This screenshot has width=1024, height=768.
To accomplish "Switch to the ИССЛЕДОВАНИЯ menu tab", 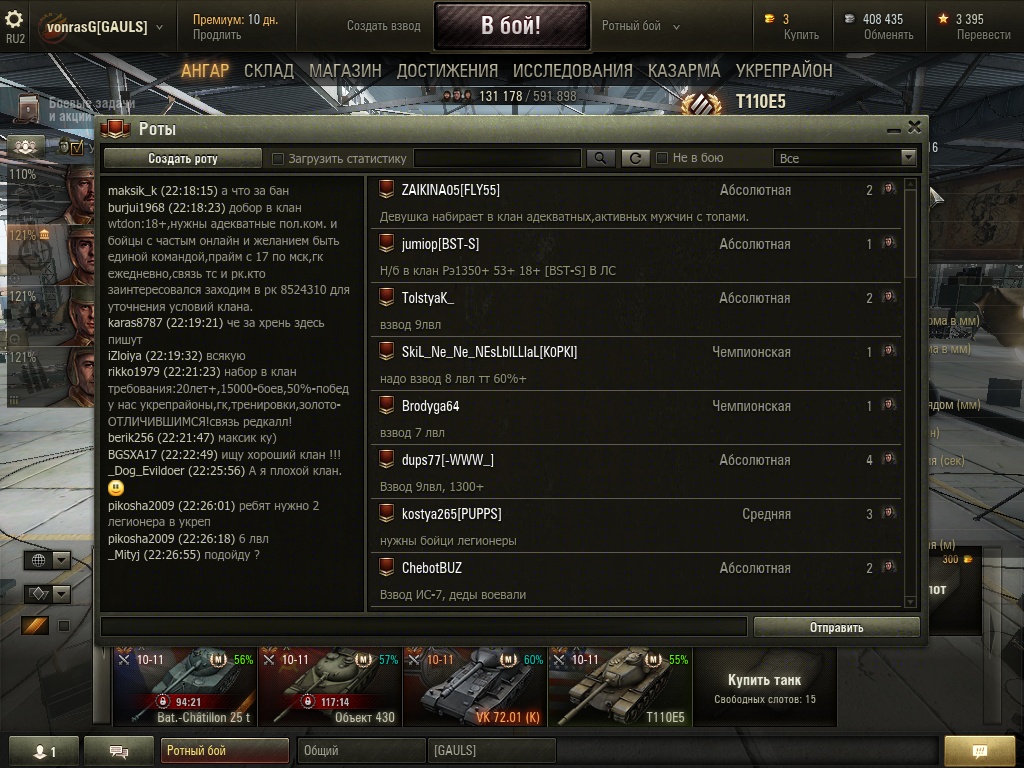I will [x=572, y=71].
